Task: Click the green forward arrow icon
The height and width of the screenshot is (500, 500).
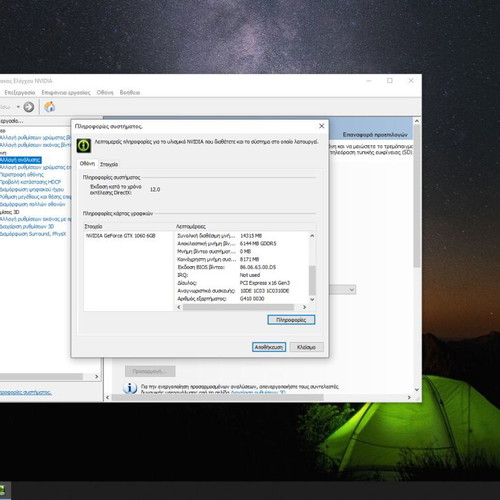Action: tap(29, 107)
